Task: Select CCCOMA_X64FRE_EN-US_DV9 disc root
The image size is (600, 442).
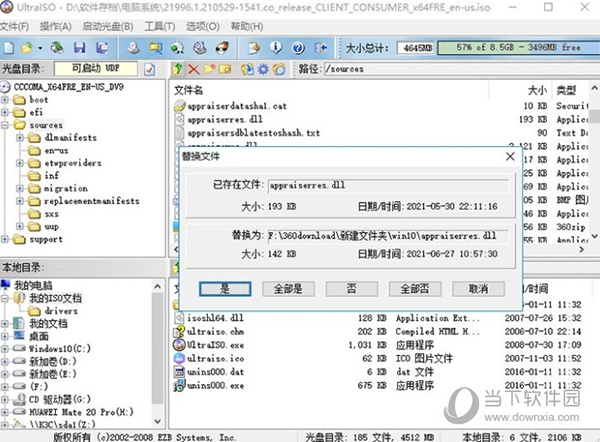Action: pos(68,87)
